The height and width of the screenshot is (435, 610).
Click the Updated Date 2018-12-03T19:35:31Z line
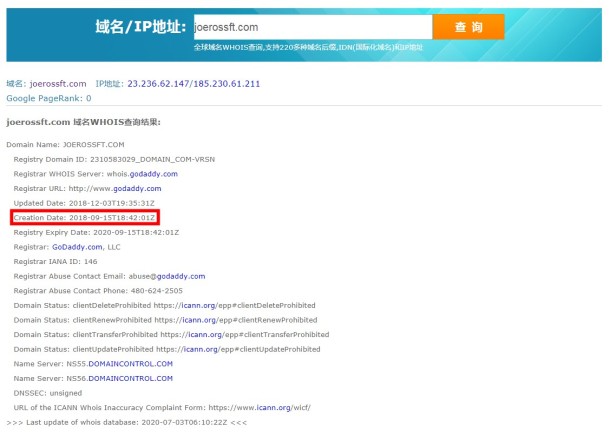(x=84, y=203)
